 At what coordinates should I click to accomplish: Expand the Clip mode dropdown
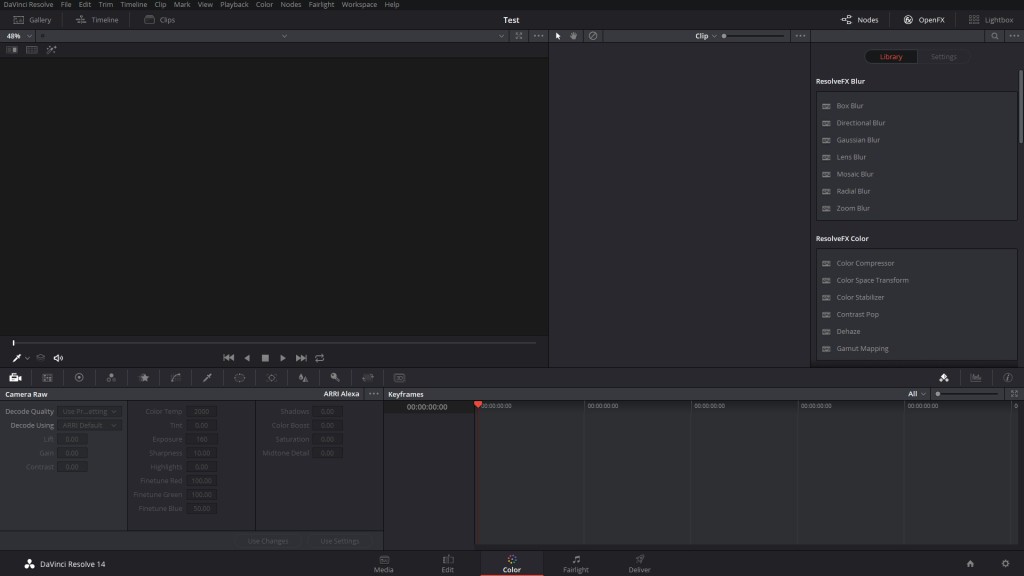pos(706,36)
